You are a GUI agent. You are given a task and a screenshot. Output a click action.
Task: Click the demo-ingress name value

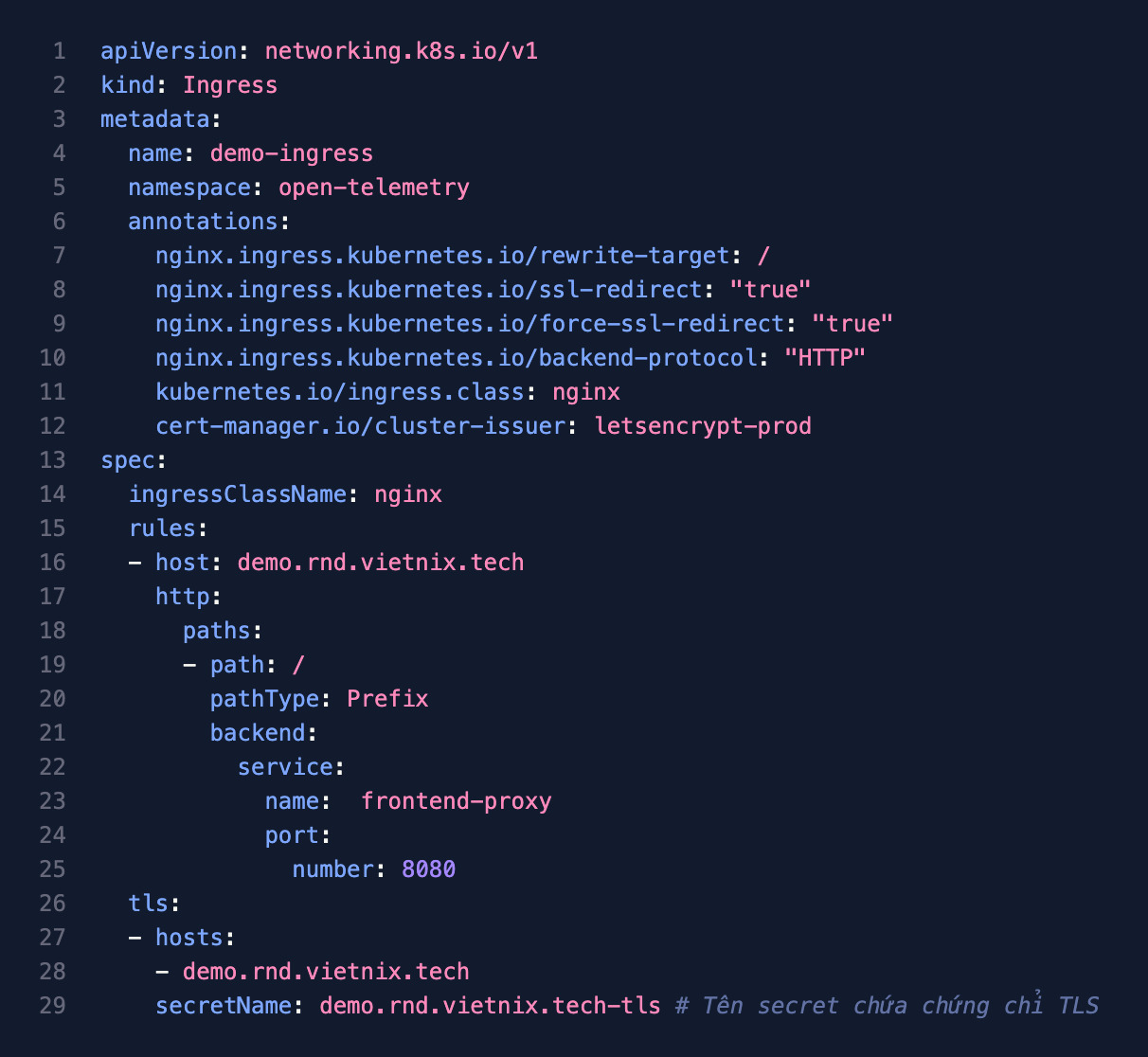pos(292,153)
